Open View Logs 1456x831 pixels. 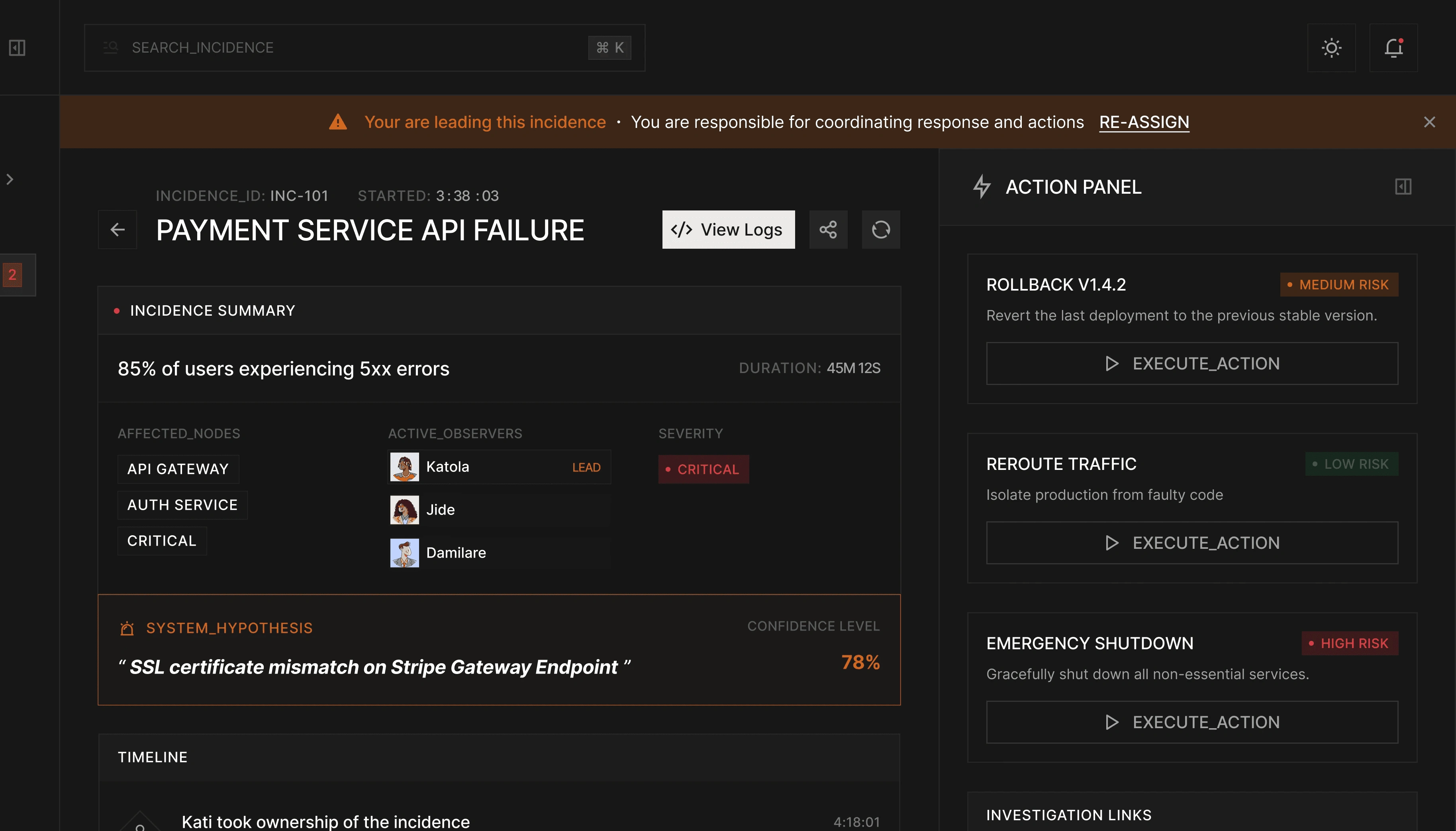click(x=728, y=230)
